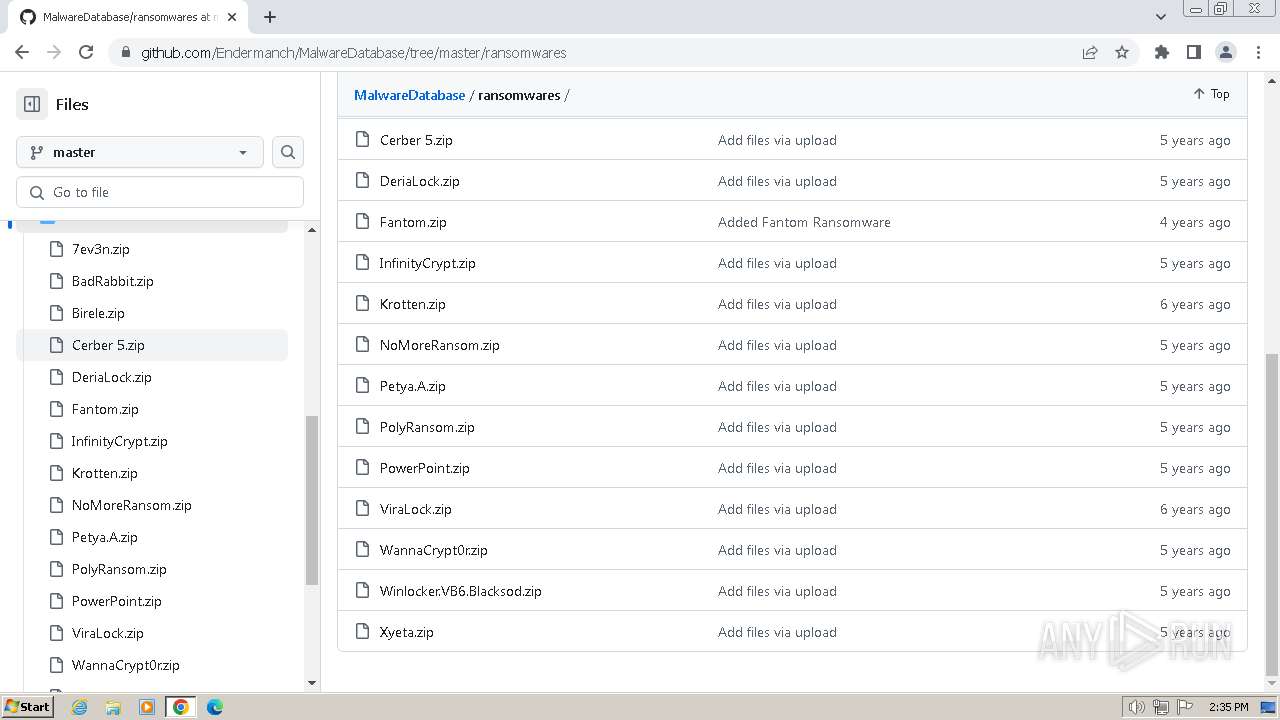Click the file tree scrollbar up arrow
This screenshot has width=1280, height=720.
coord(312,230)
